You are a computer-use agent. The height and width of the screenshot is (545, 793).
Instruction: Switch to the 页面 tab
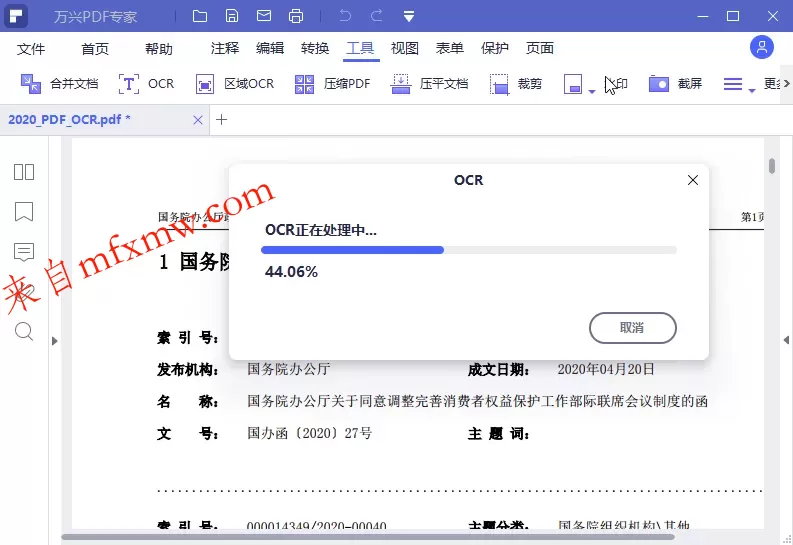(x=540, y=48)
